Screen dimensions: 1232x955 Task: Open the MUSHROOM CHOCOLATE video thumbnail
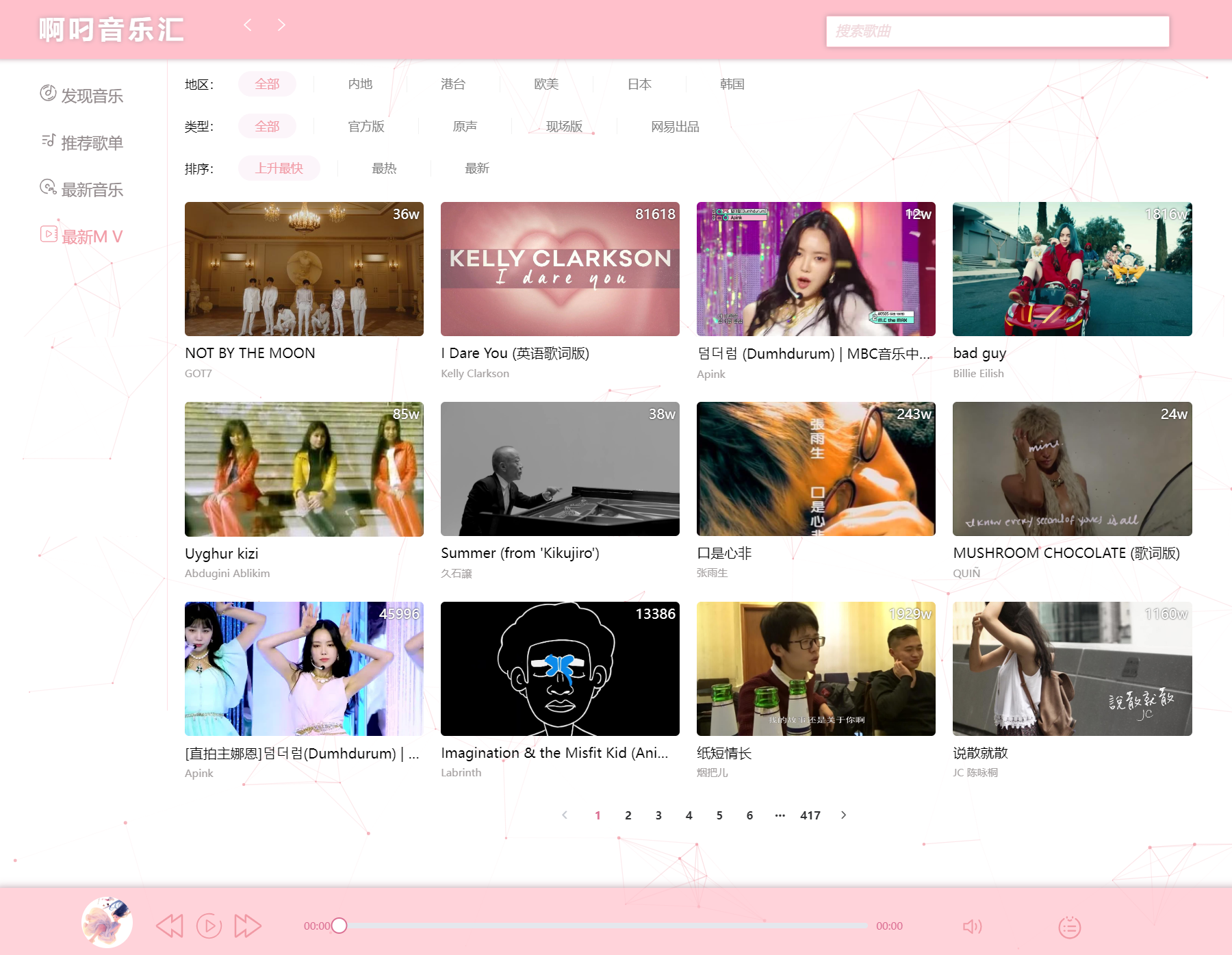coord(1072,469)
